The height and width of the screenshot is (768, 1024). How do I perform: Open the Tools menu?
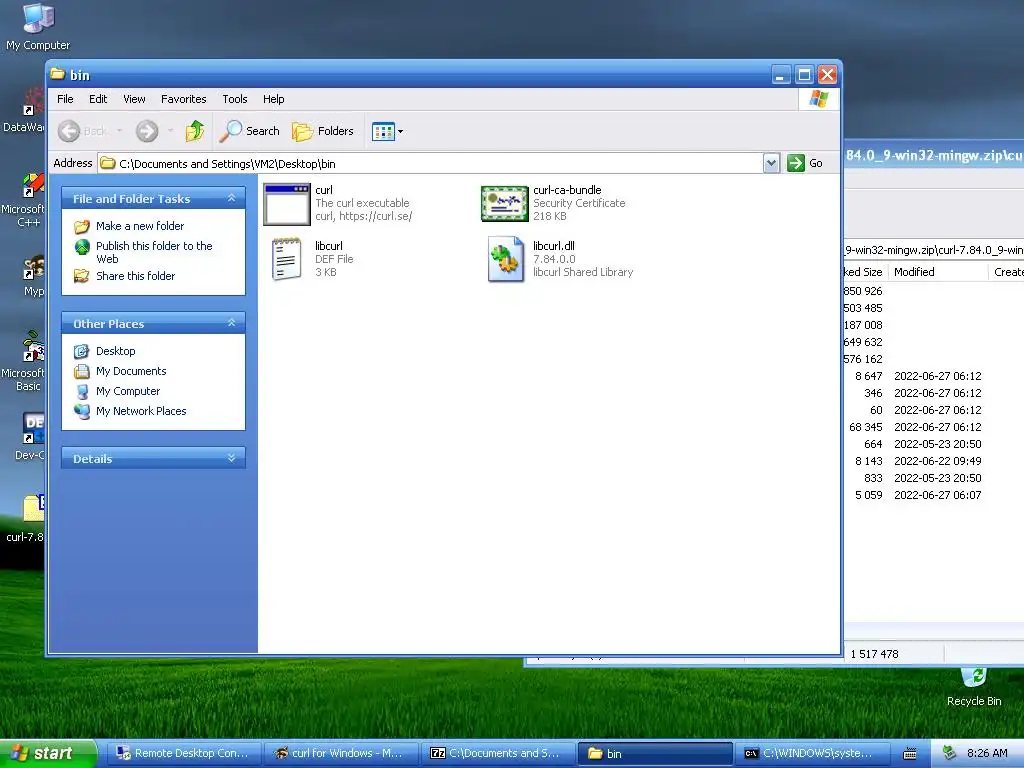point(234,99)
